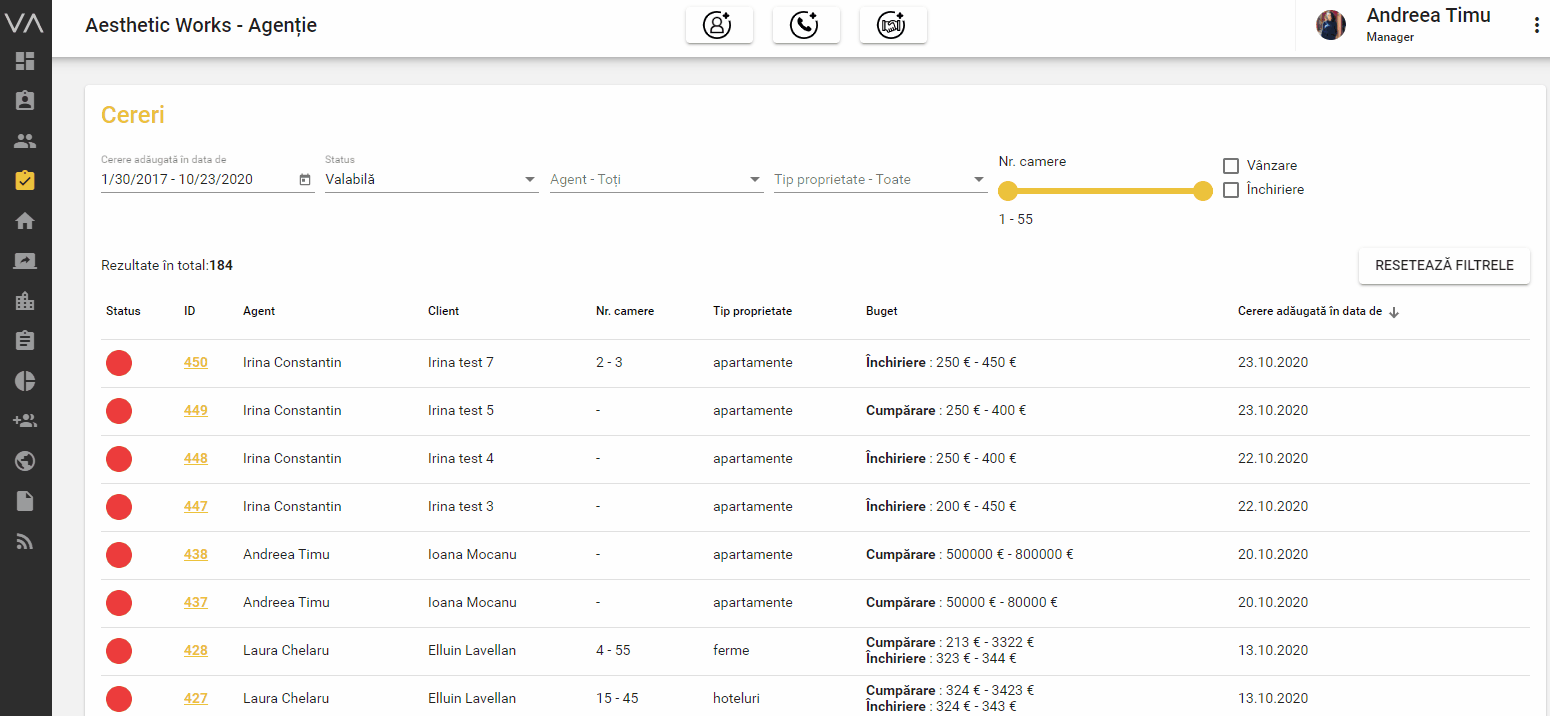This screenshot has width=1550, height=716.
Task: Click the globe icon in sidebar
Action: coord(25,461)
